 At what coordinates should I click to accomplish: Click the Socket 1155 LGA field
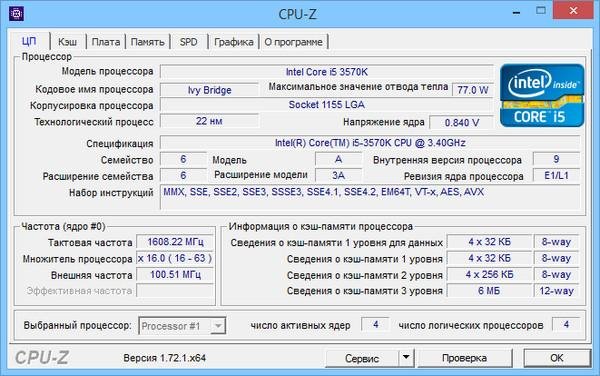(x=326, y=105)
